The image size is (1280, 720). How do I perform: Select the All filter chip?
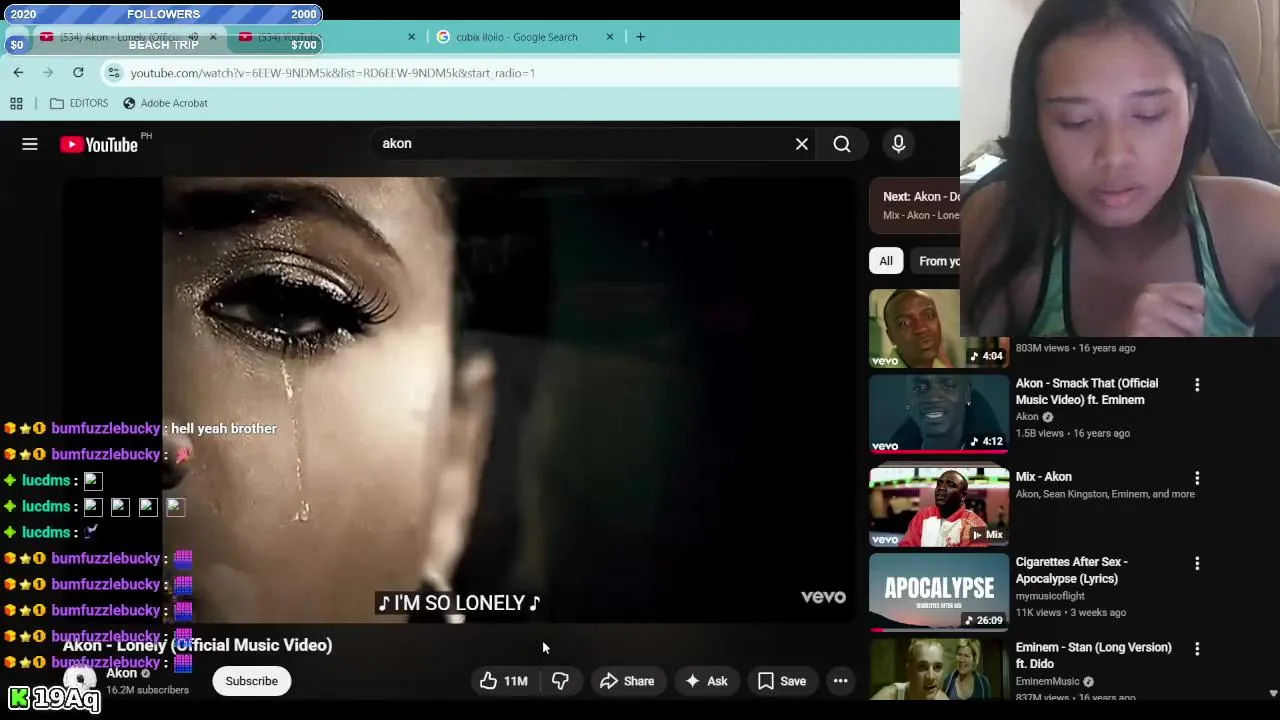coord(886,261)
